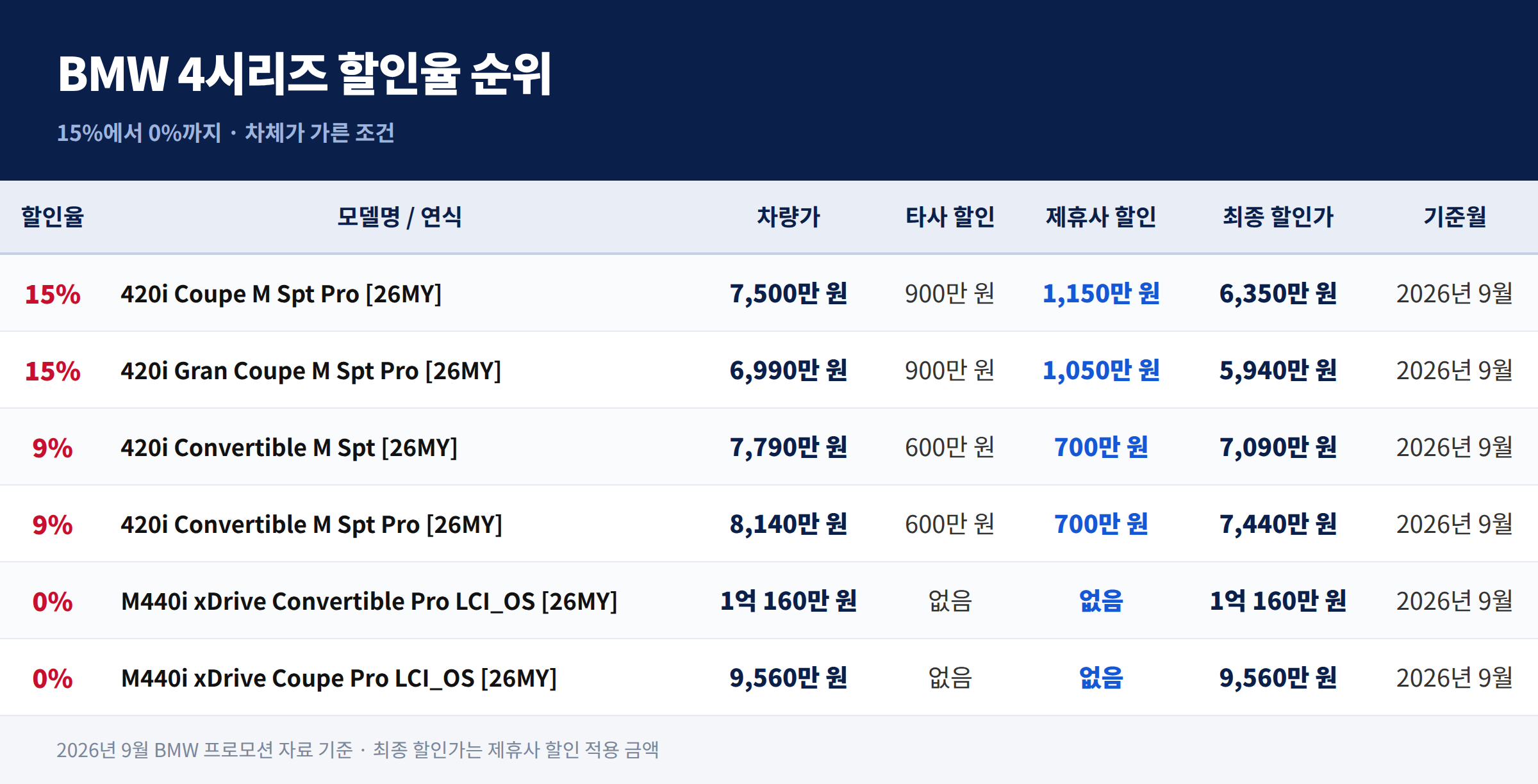Click vehicle price '6,990만 원'
1538x784 pixels.
pyautogui.click(x=788, y=370)
